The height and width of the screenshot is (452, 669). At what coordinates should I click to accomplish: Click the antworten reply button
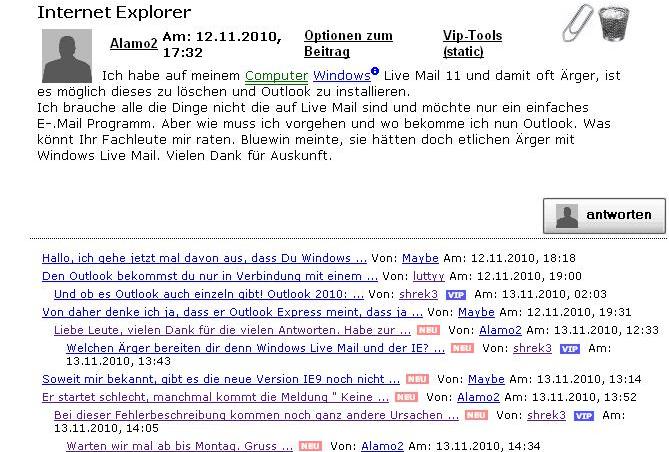[604, 216]
